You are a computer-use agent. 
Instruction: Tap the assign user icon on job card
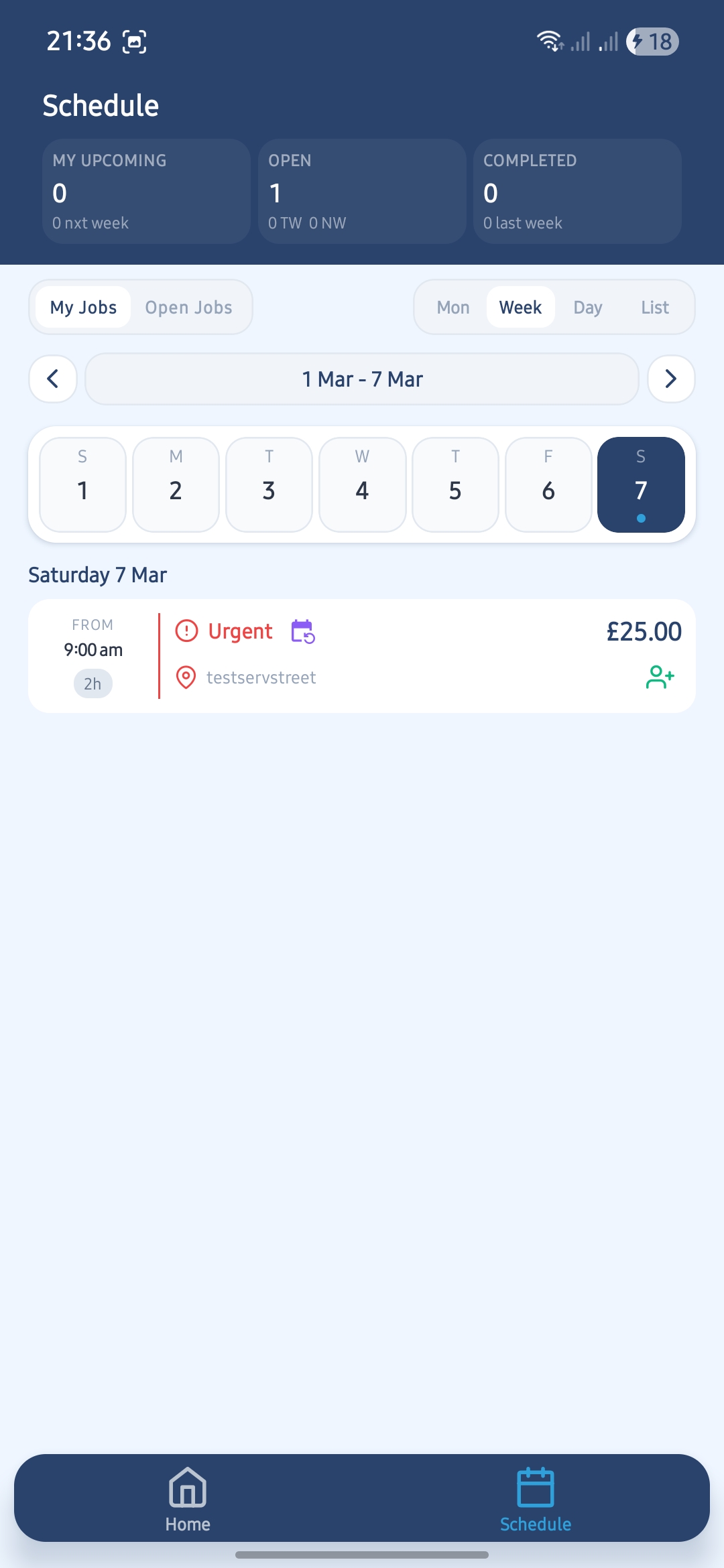pos(660,677)
